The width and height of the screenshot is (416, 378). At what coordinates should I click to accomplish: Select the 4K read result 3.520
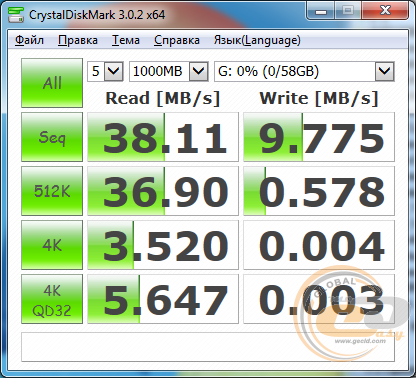(x=163, y=245)
